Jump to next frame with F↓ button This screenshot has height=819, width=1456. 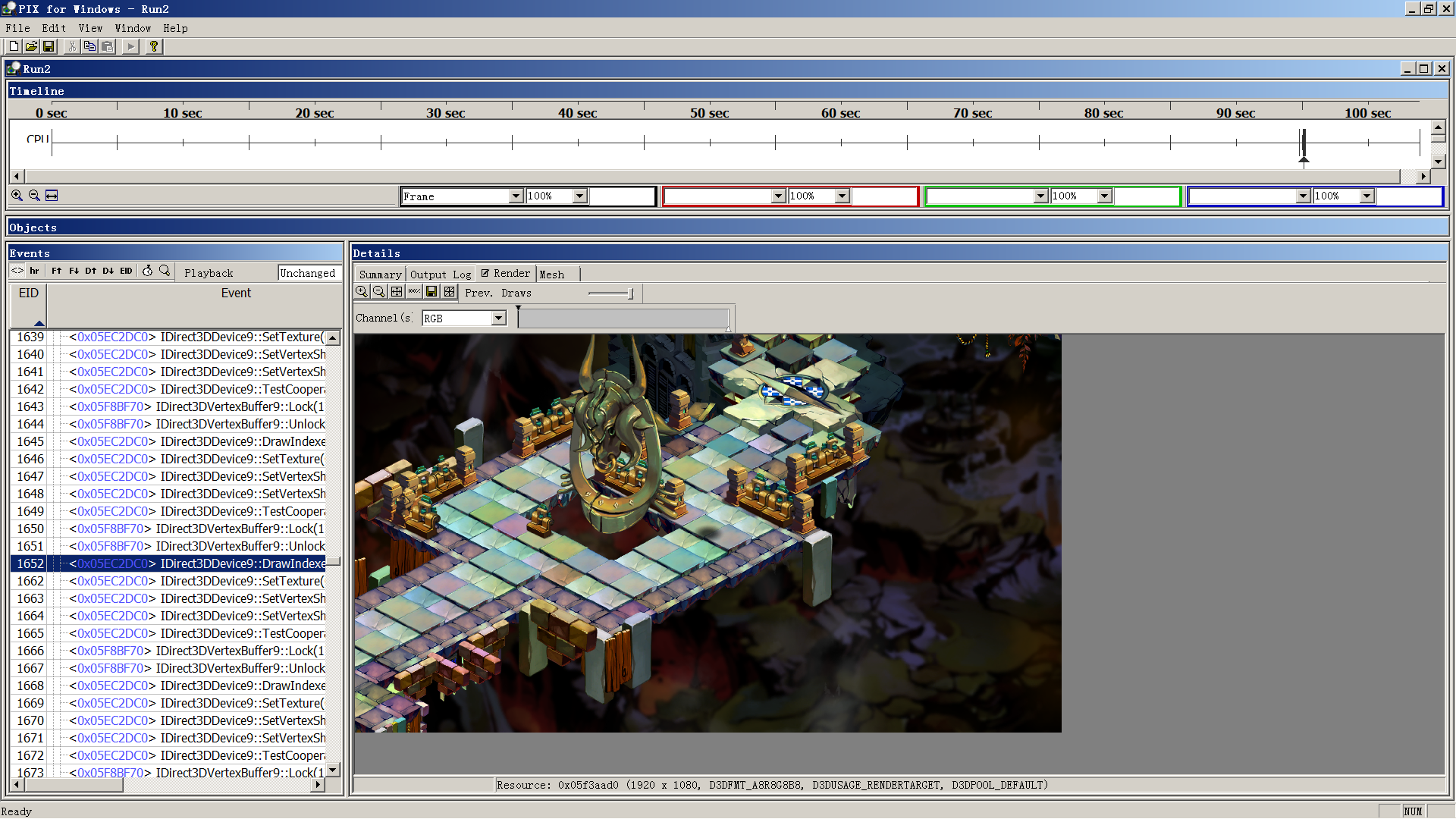(74, 271)
